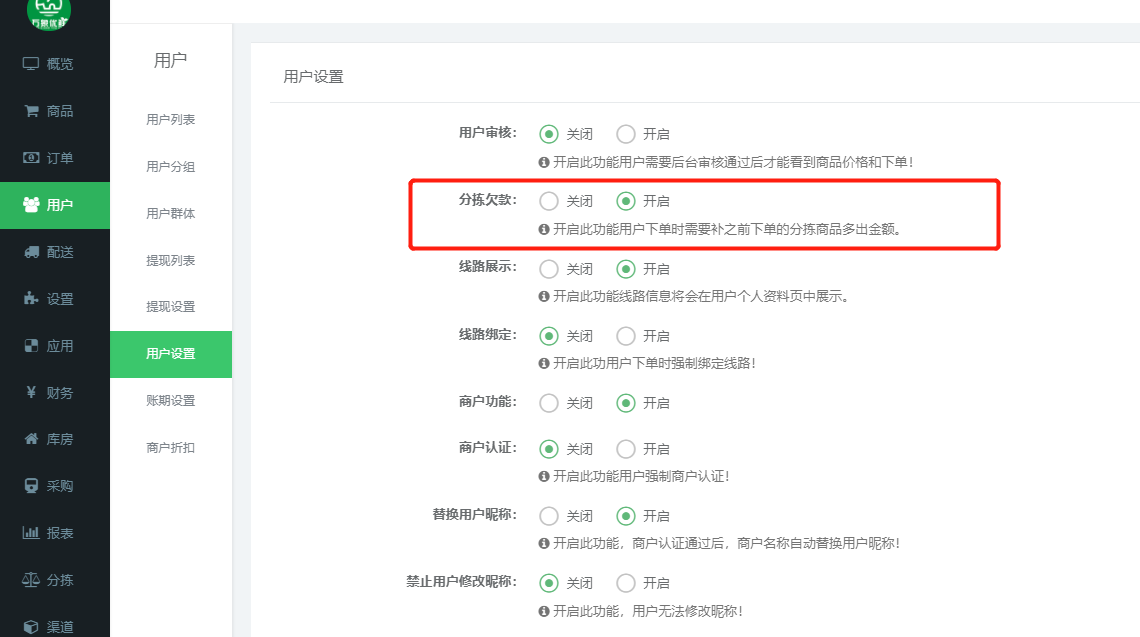
Task: Disable 商户功能 by choosing 关闭
Action: tap(549, 403)
